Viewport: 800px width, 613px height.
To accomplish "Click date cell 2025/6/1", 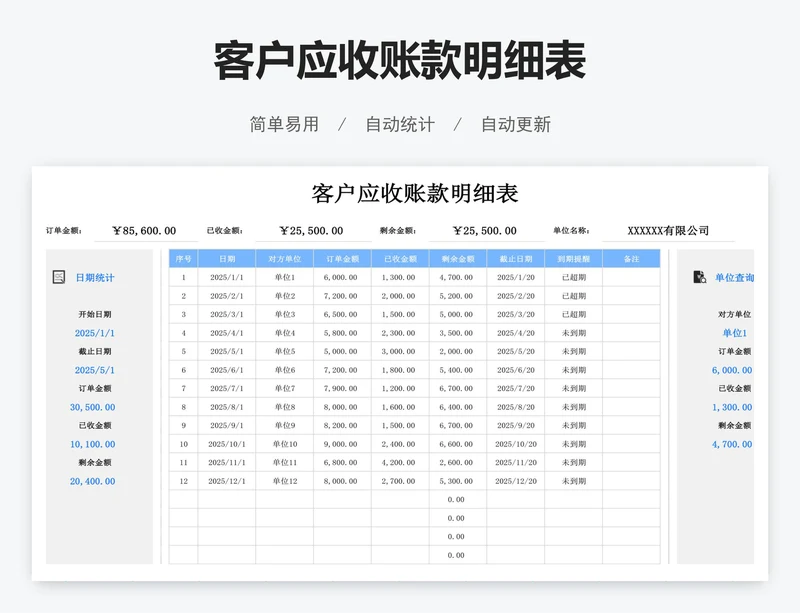I will pos(227,370).
